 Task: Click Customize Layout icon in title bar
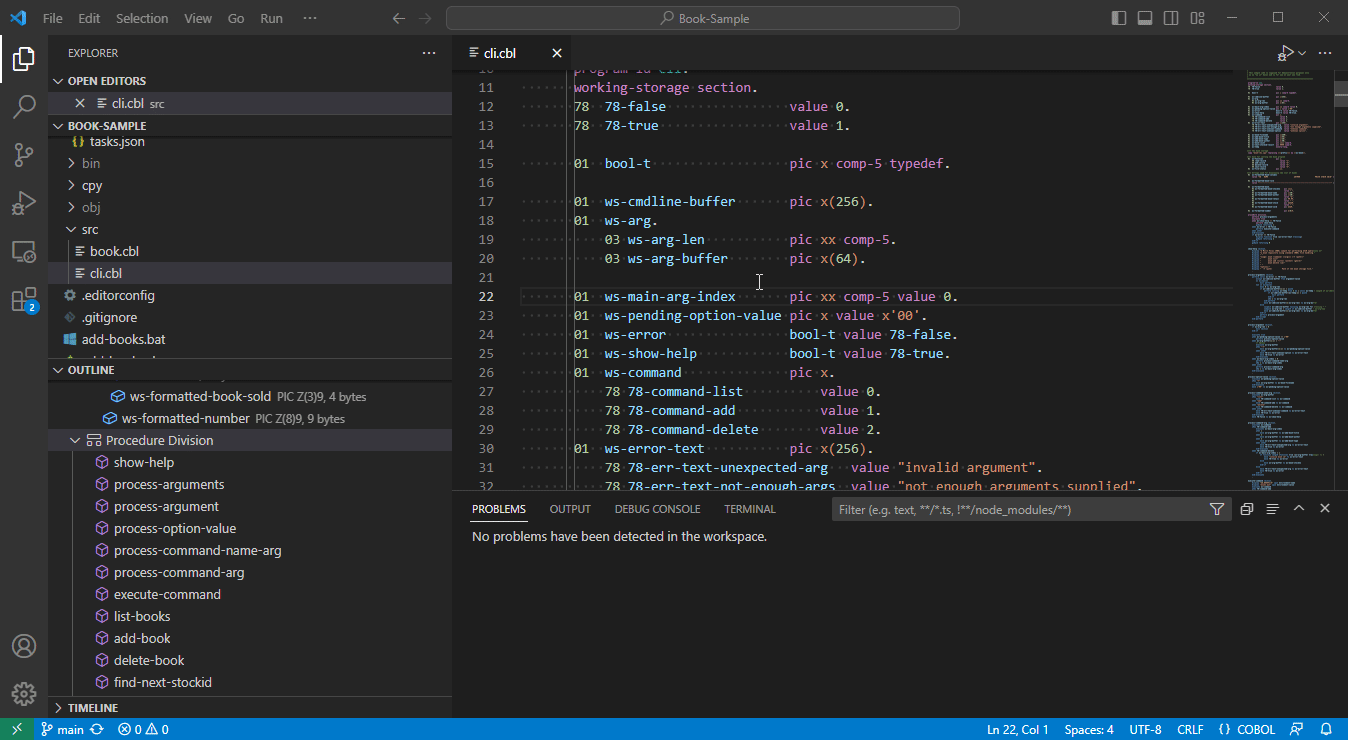(1197, 18)
